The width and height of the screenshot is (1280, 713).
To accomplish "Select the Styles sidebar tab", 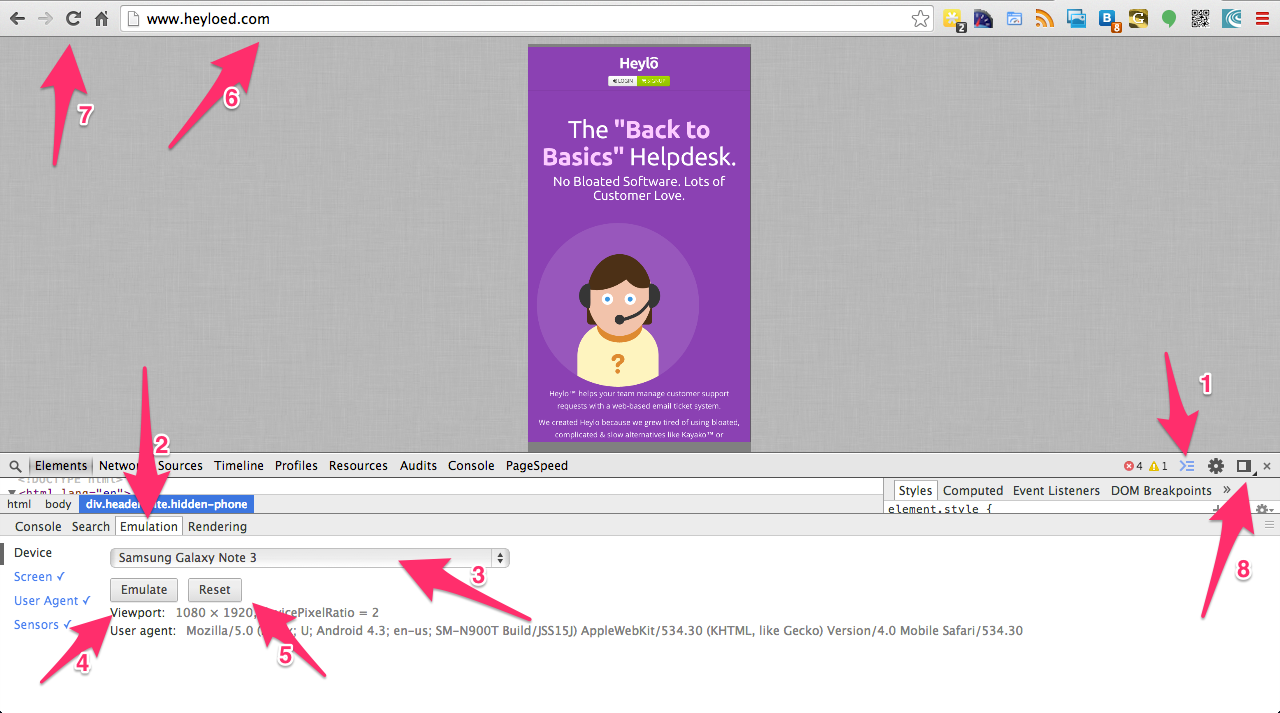I will pyautogui.click(x=915, y=491).
